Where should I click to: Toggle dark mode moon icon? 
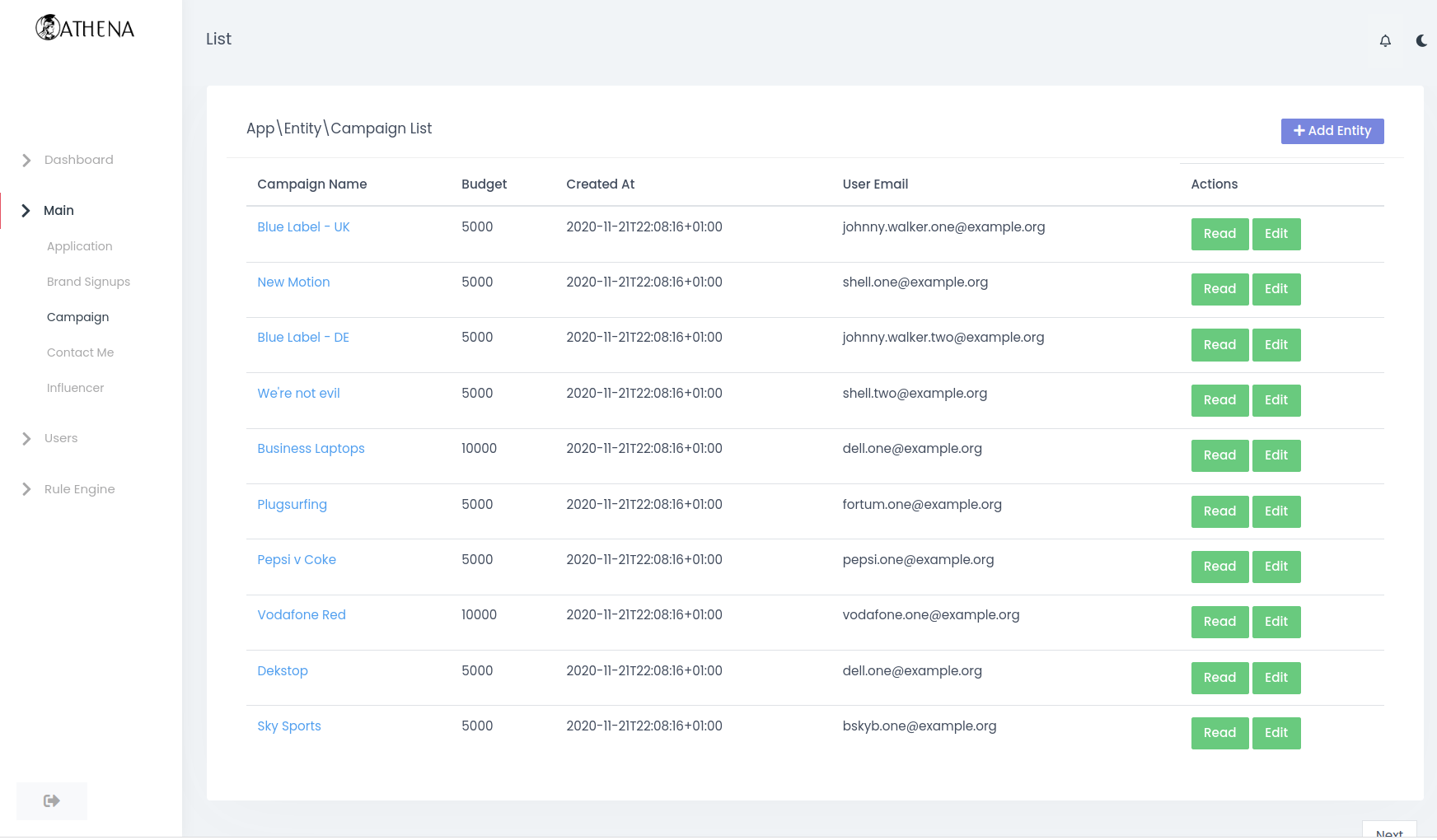pyautogui.click(x=1421, y=40)
